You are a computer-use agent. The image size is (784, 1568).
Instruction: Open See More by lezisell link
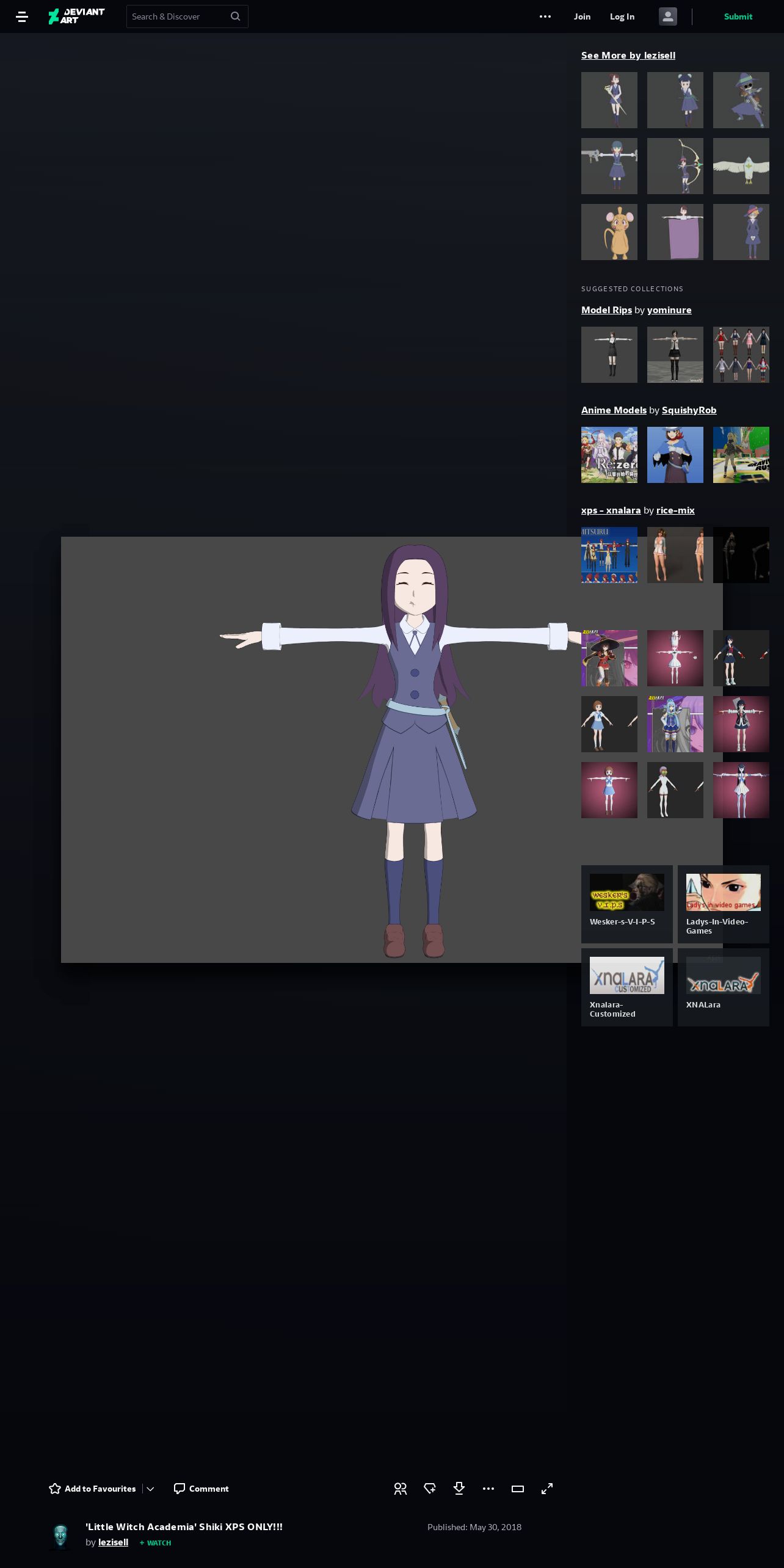pyautogui.click(x=628, y=55)
